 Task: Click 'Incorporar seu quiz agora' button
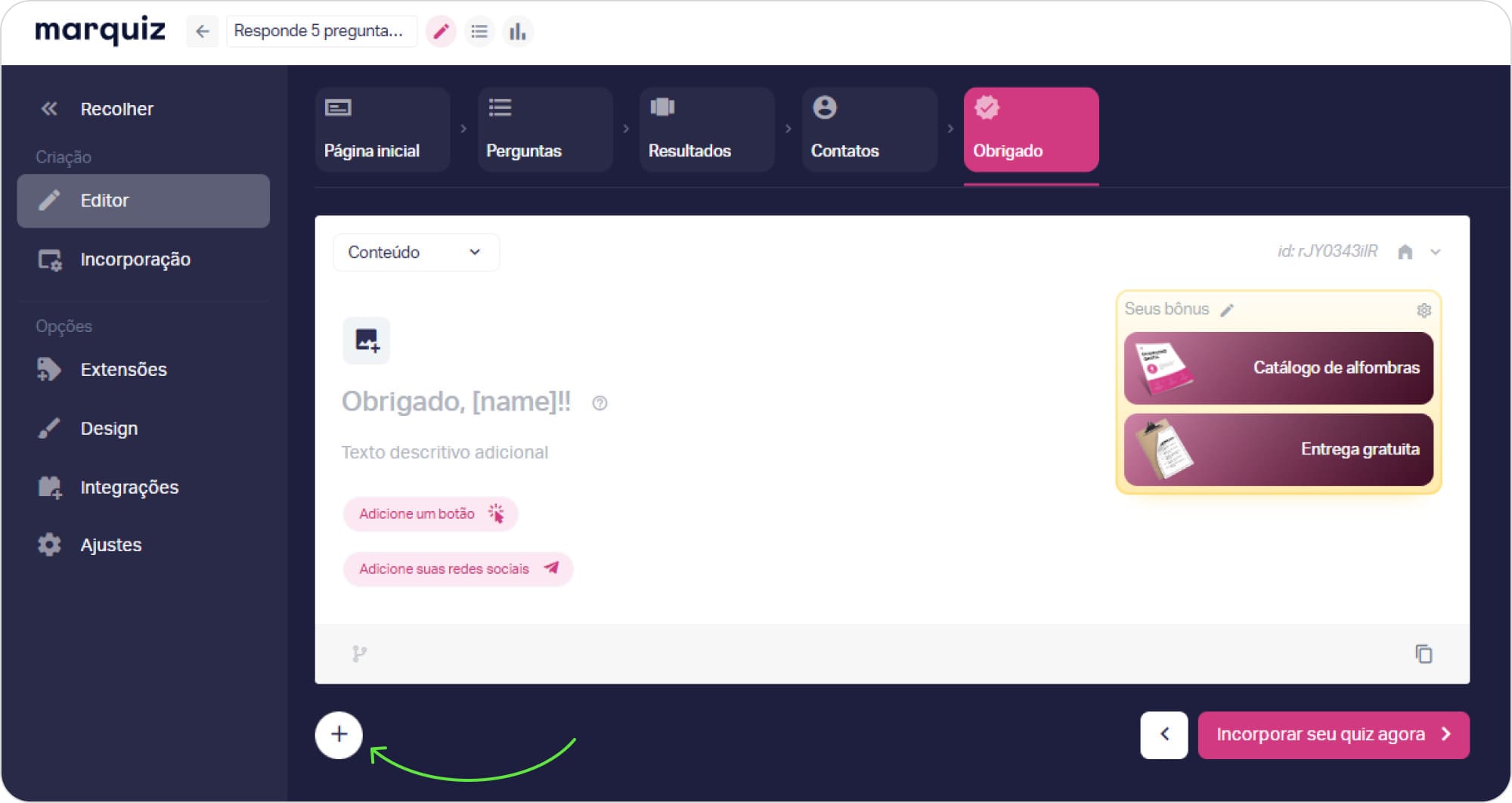[1334, 735]
